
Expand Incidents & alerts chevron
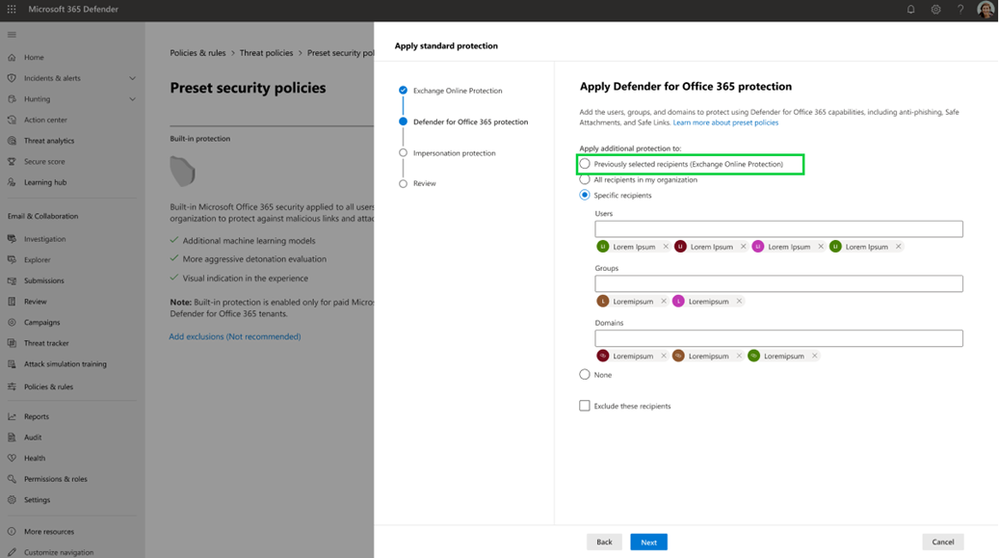133,78
